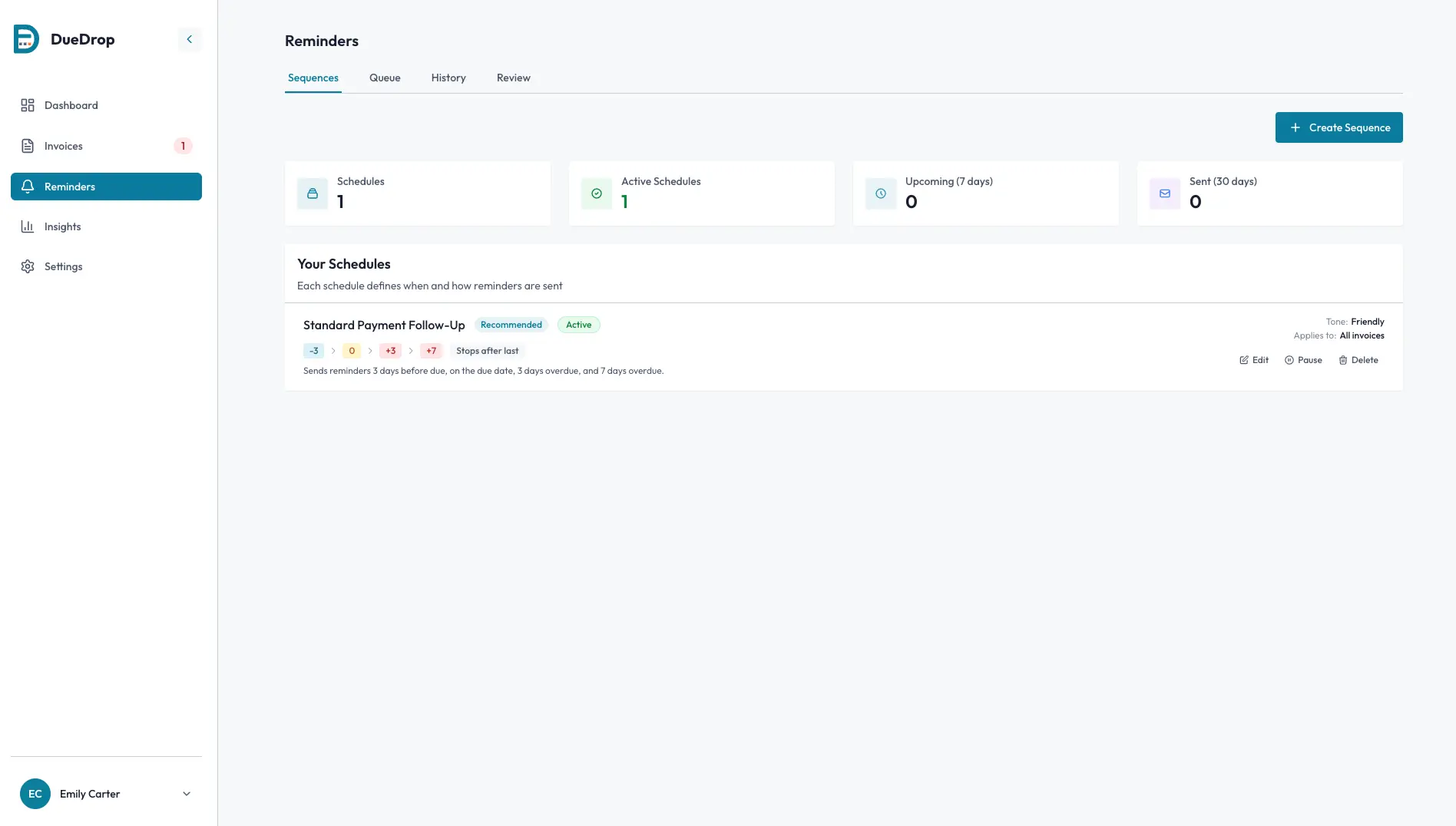1456x826 pixels.
Task: Go to Invoices in the sidebar
Action: coord(63,146)
